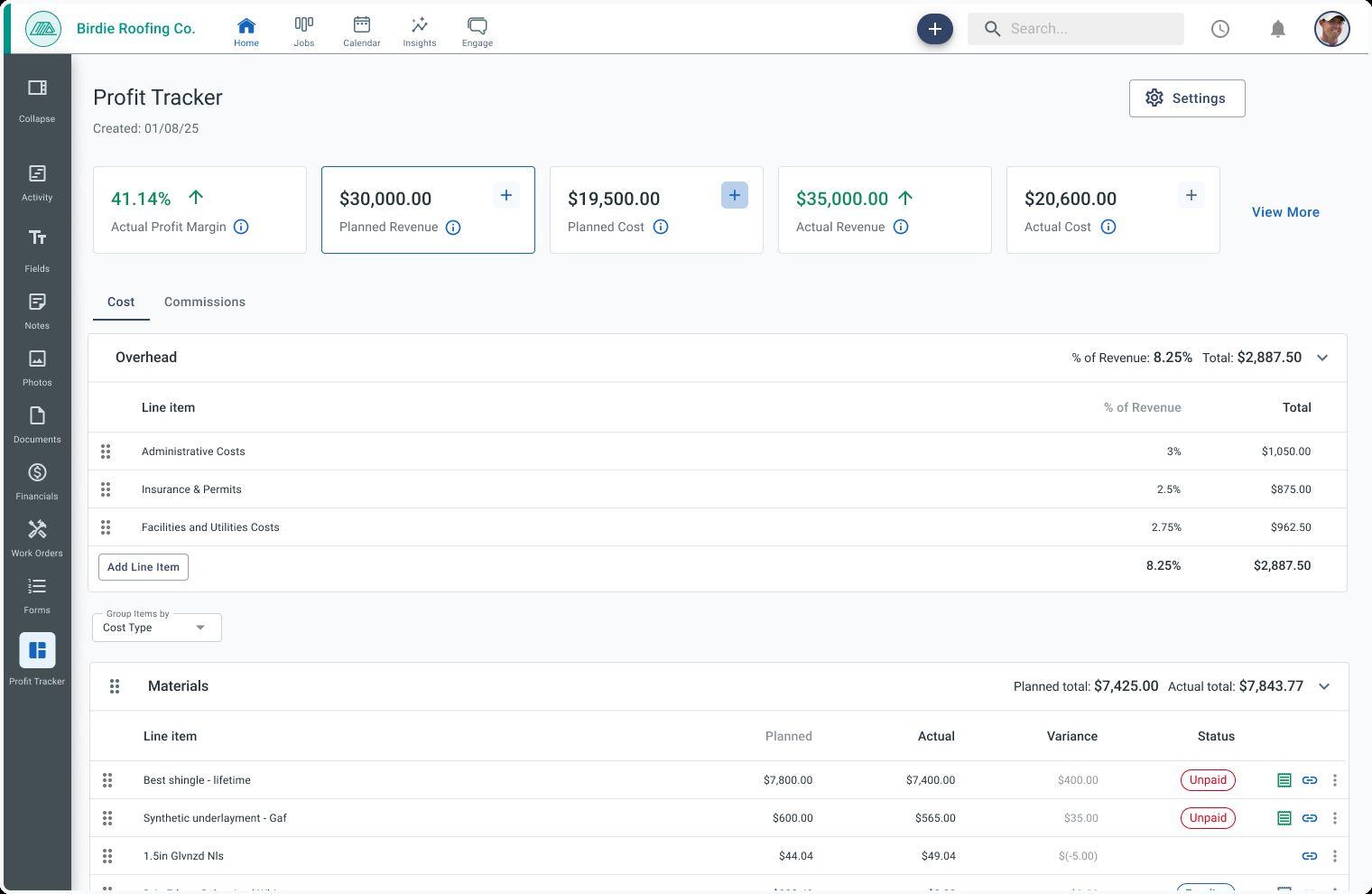Screen dimensions: 1372x894
Task: Grab drag handle for Administrative Costs row
Action: [x=106, y=452]
